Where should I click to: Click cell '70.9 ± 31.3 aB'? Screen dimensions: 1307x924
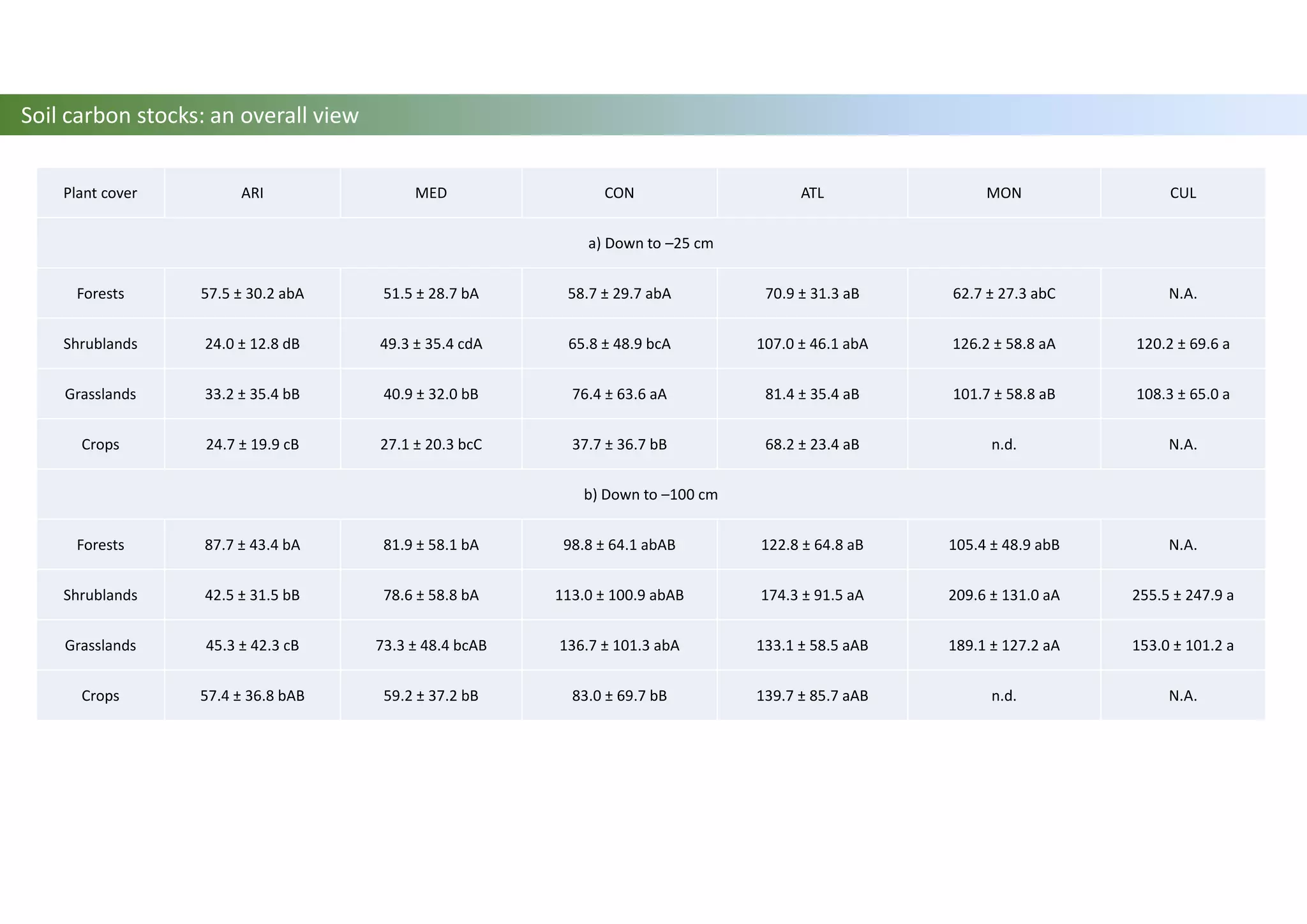pyautogui.click(x=812, y=294)
